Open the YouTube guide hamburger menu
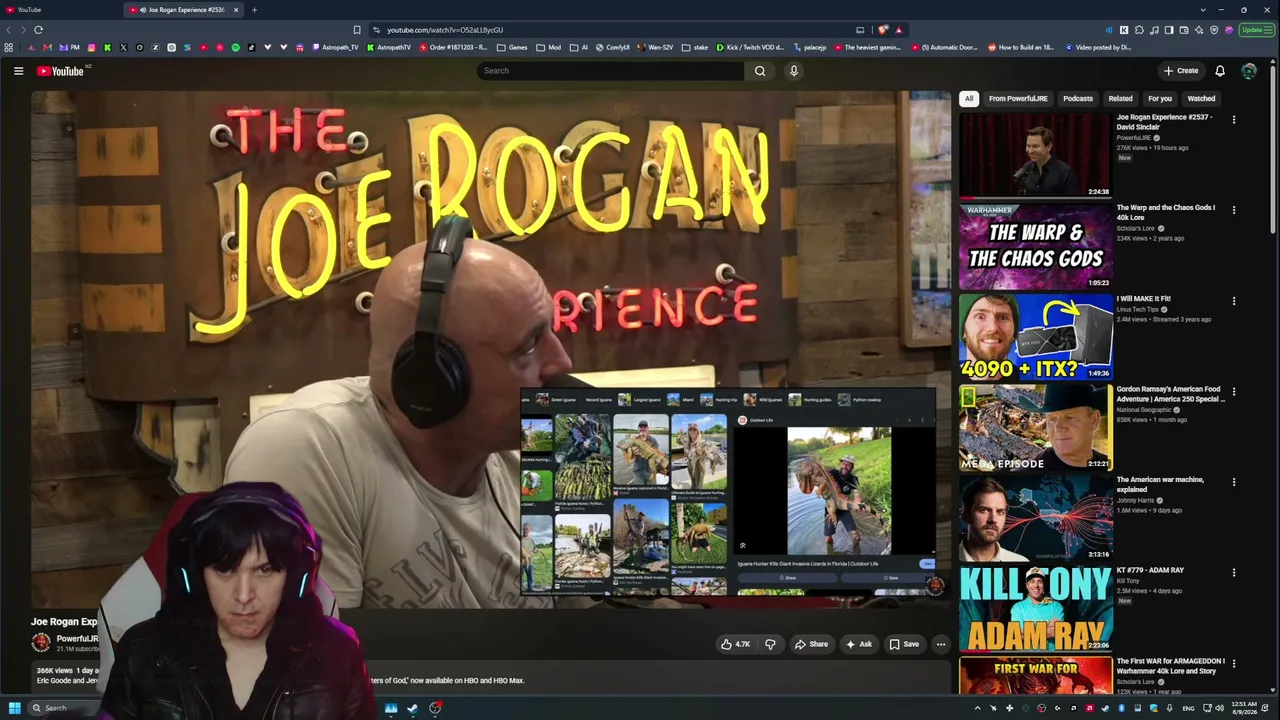This screenshot has height=720, width=1280. (x=18, y=71)
